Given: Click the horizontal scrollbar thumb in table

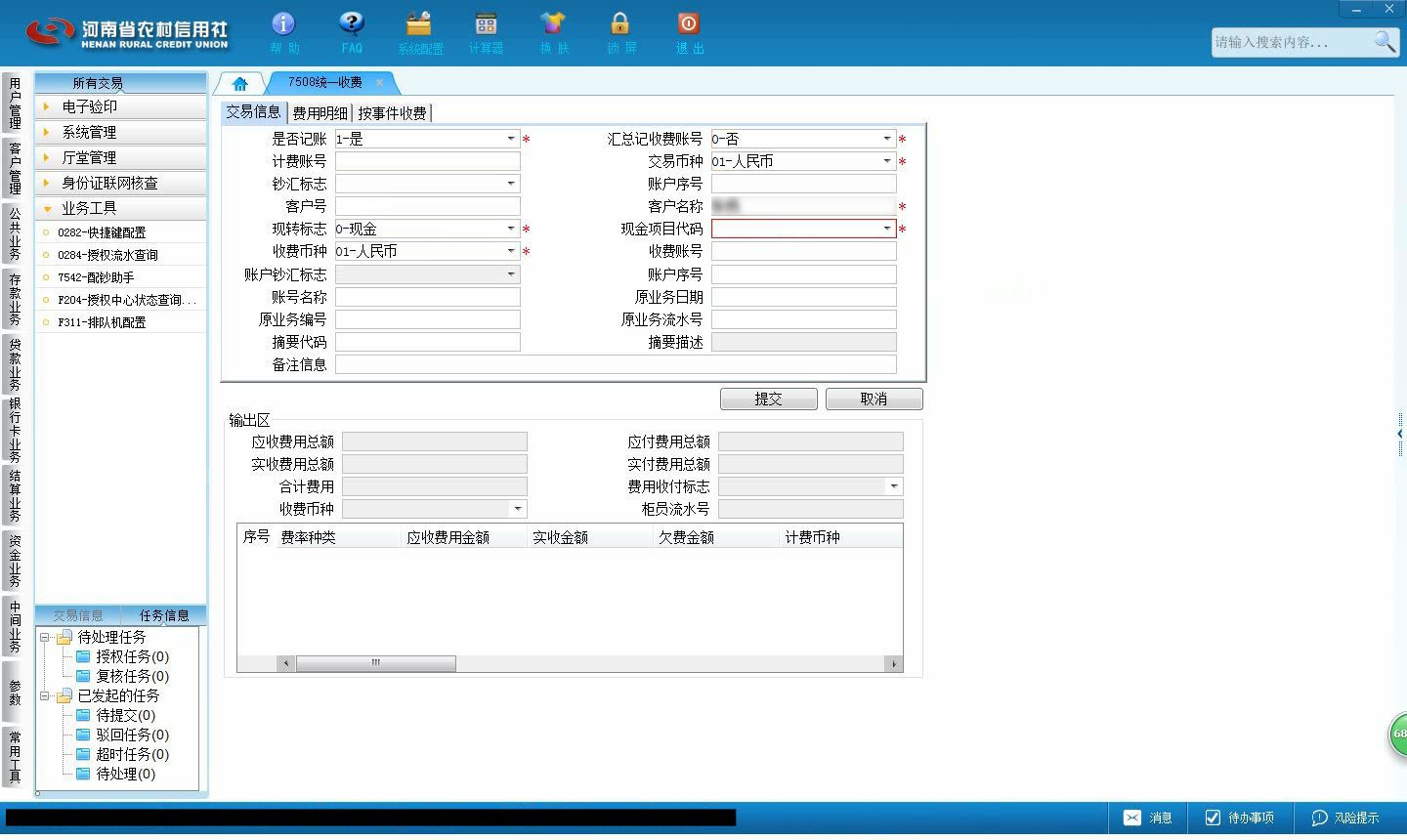Looking at the screenshot, I should point(376,663).
